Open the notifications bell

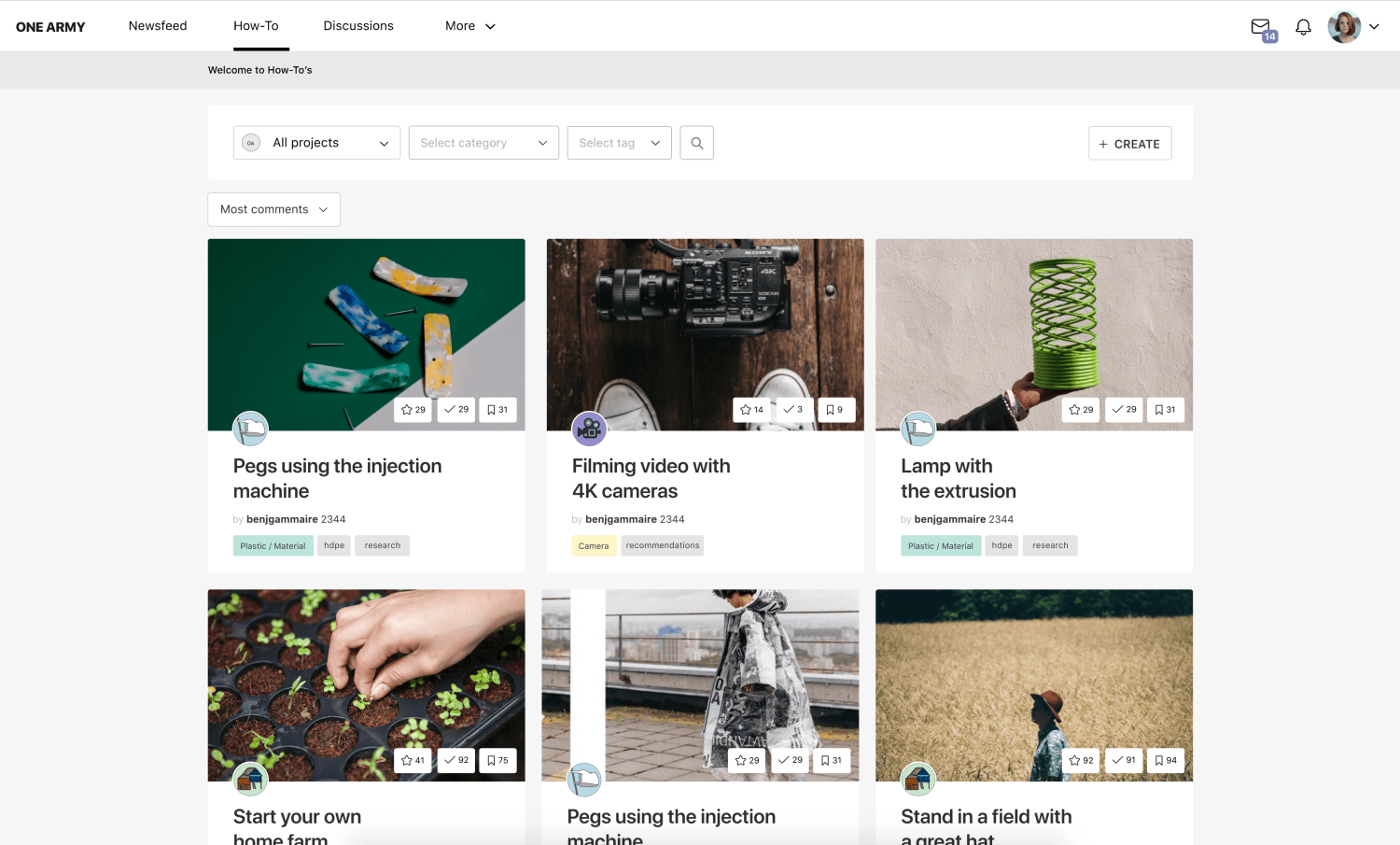tap(1303, 27)
